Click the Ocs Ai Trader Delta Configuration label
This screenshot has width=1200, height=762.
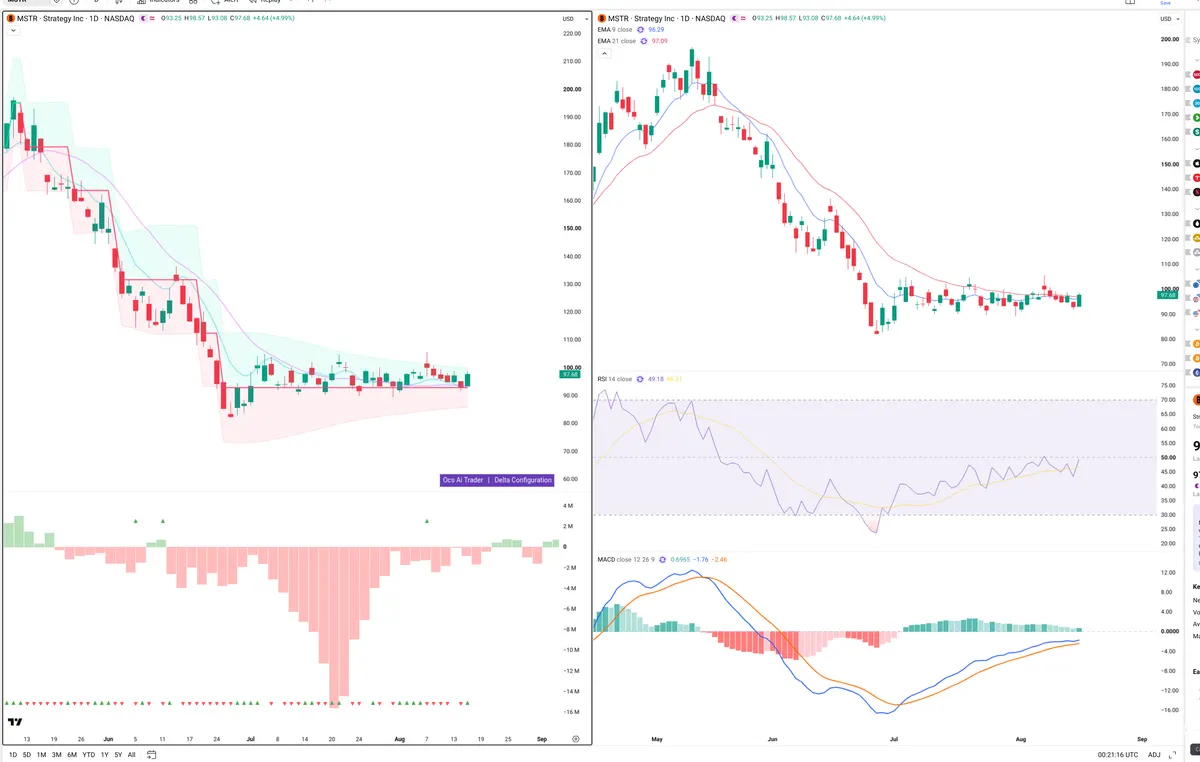tap(497, 480)
